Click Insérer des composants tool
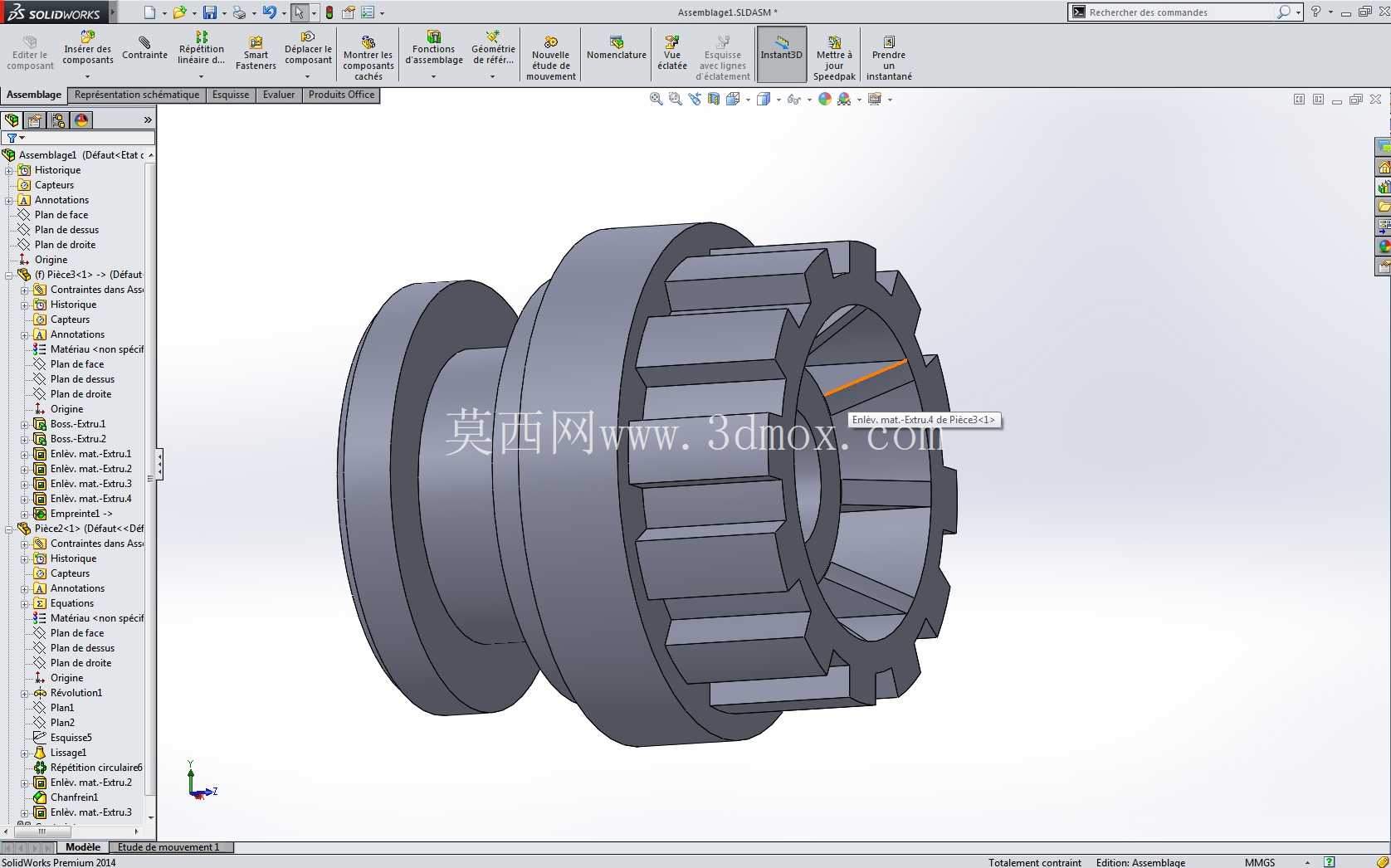The width and height of the screenshot is (1391, 868). (x=87, y=48)
